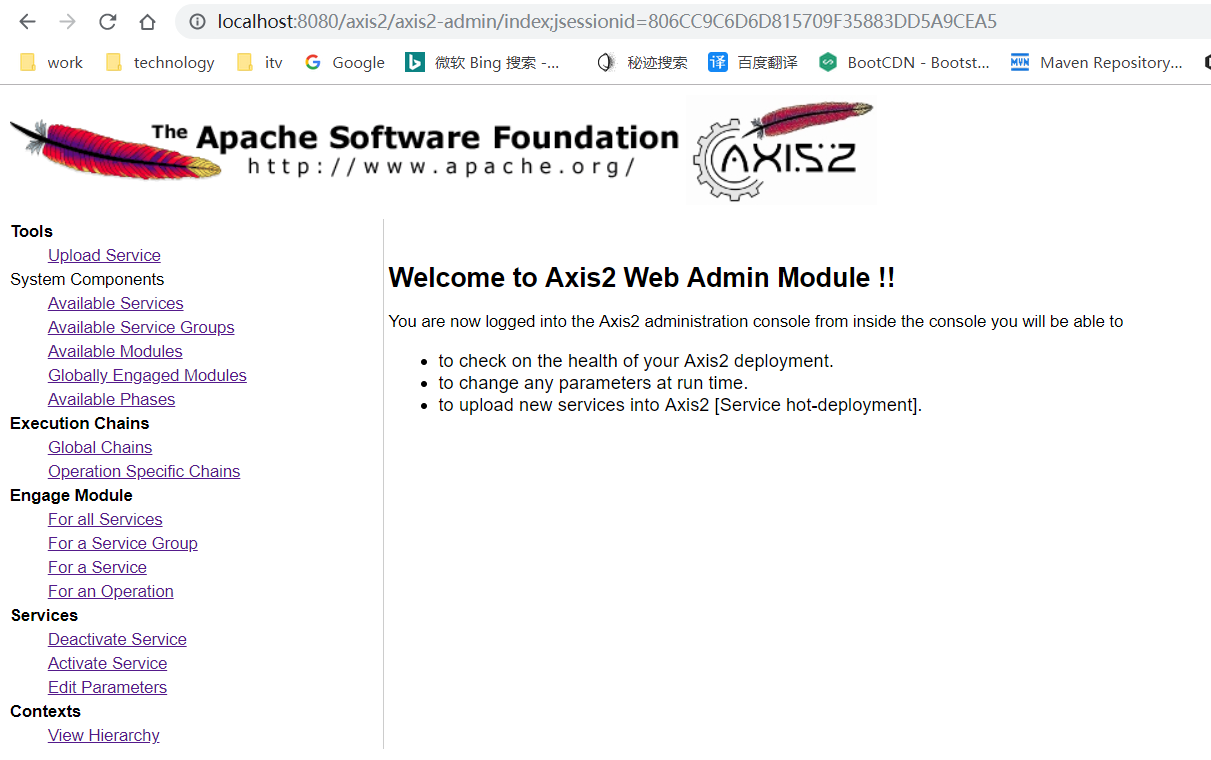Click the Axis2 gear logo
The width and height of the screenshot is (1211, 760).
(782, 151)
